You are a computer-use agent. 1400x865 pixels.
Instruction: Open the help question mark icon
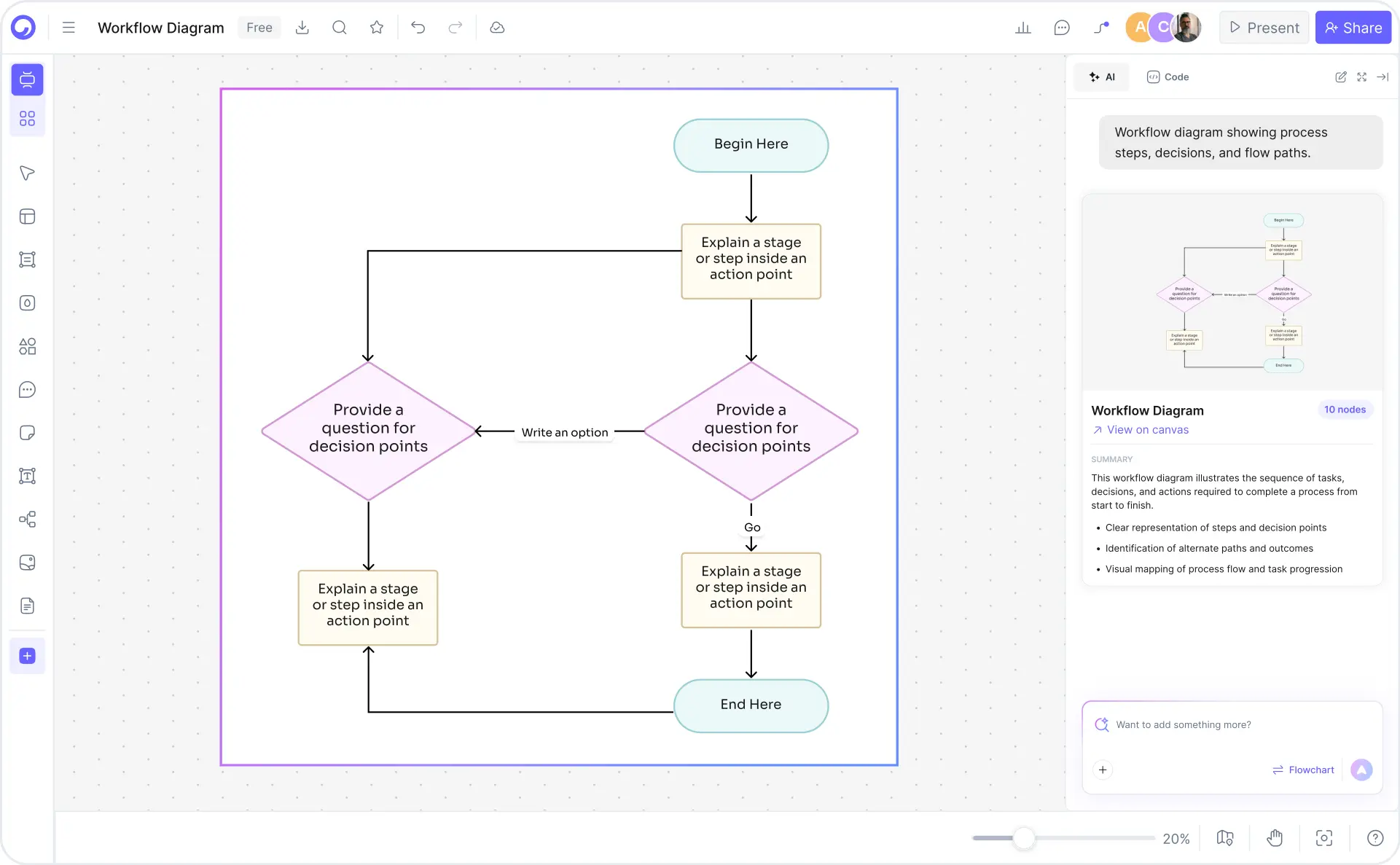[x=1375, y=838]
